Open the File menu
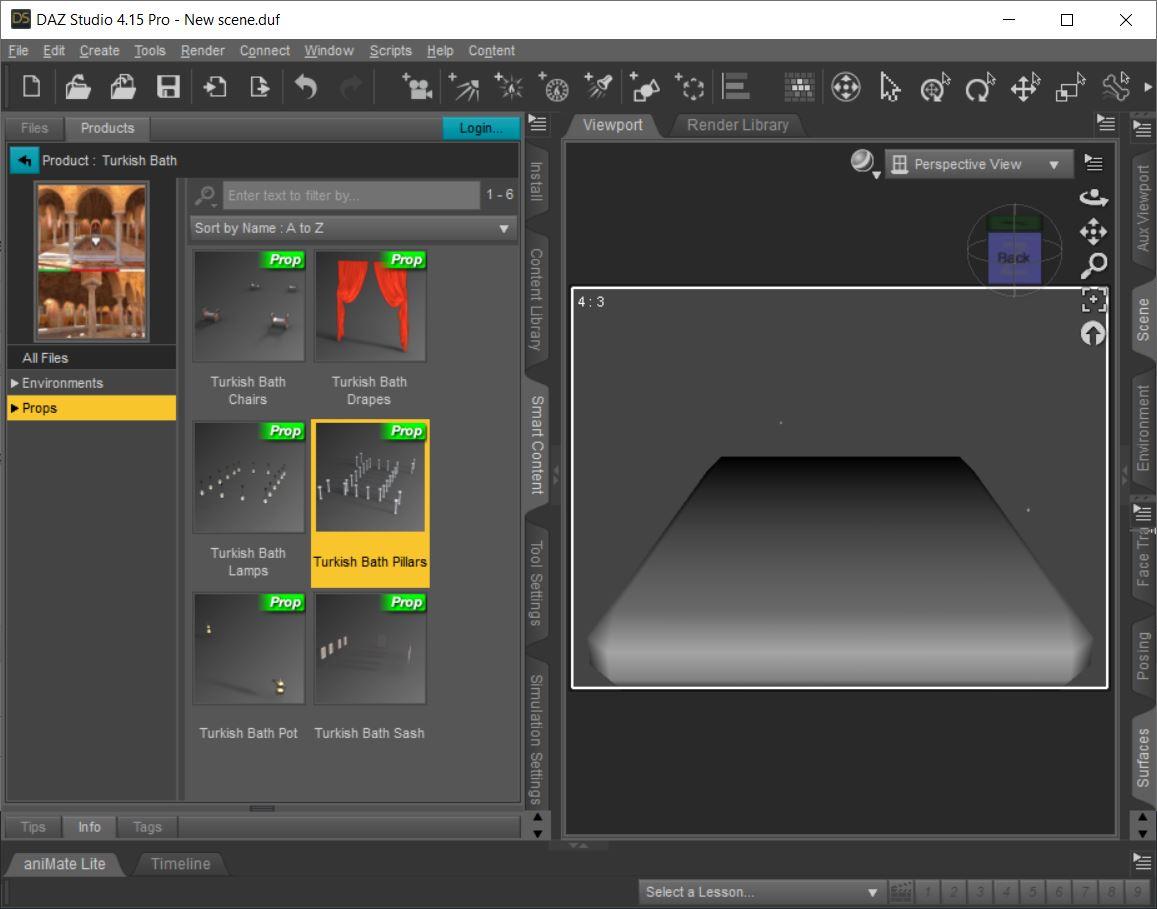 (18, 50)
